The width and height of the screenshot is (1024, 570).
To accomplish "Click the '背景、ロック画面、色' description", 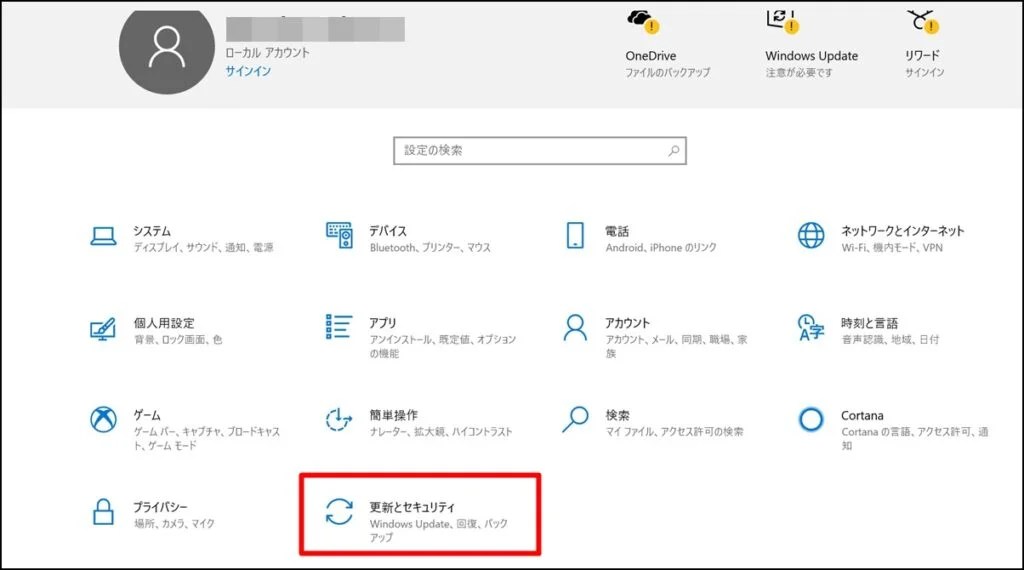I will (178, 340).
